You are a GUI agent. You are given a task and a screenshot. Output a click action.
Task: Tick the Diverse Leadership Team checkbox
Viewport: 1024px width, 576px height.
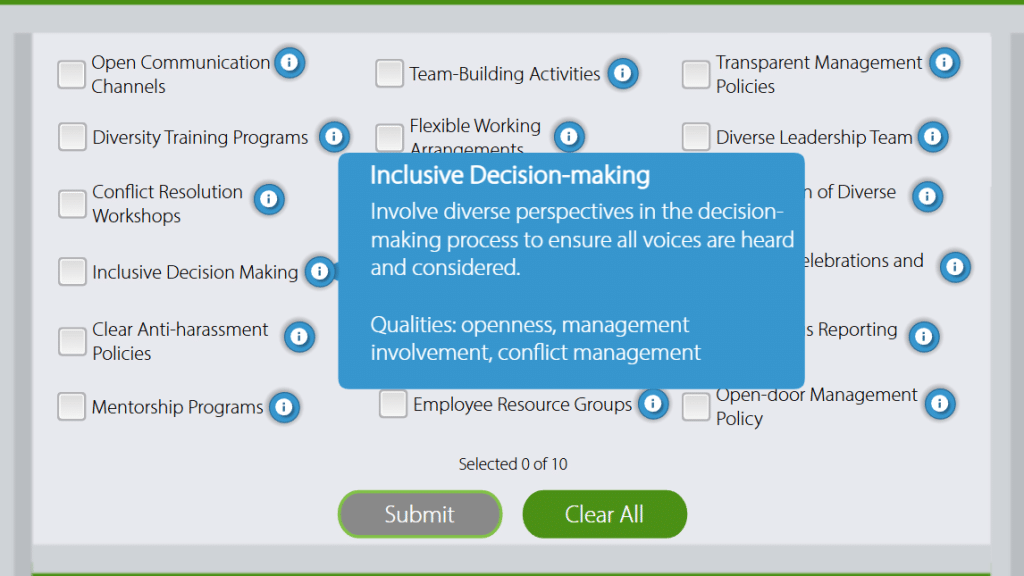pyautogui.click(x=695, y=137)
